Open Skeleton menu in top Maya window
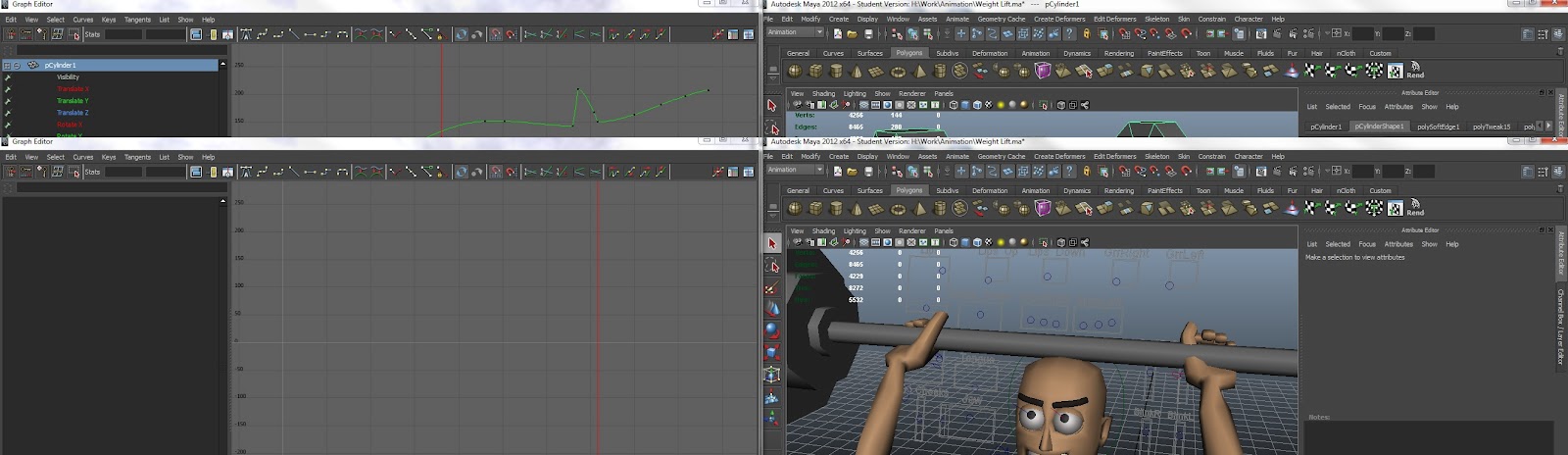The height and width of the screenshot is (455, 1568). pos(1156,19)
